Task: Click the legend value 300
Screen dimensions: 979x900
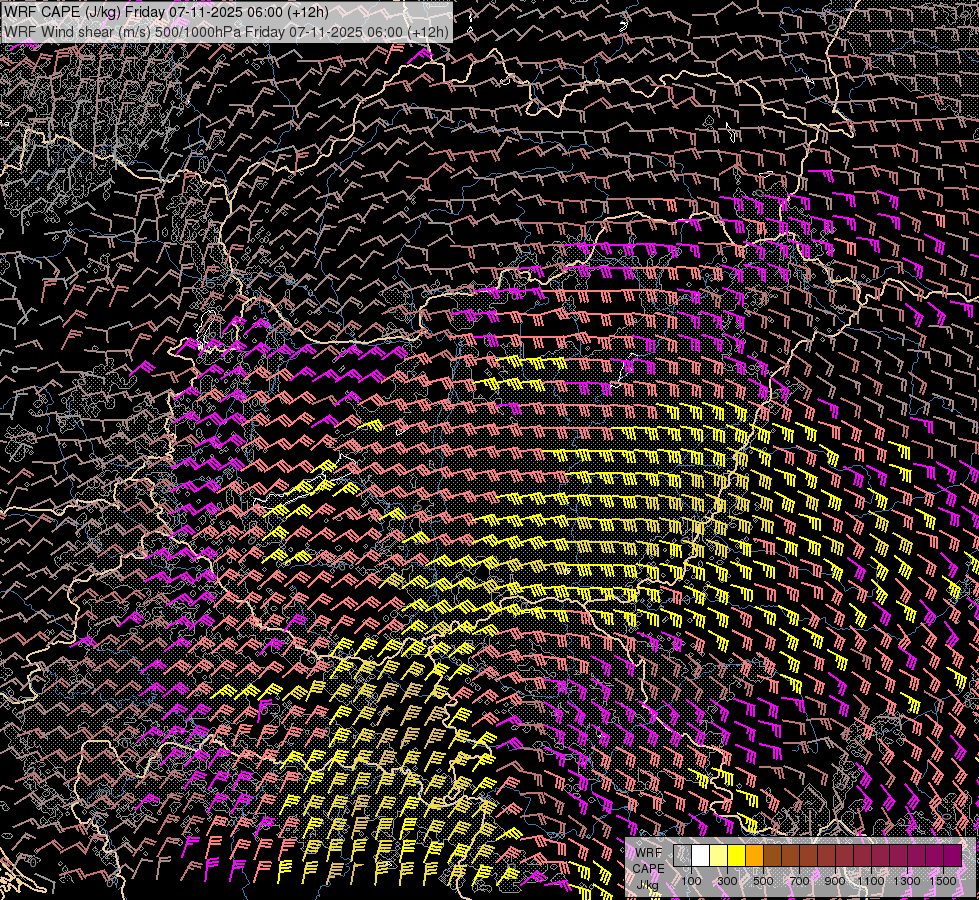Action: (x=727, y=881)
